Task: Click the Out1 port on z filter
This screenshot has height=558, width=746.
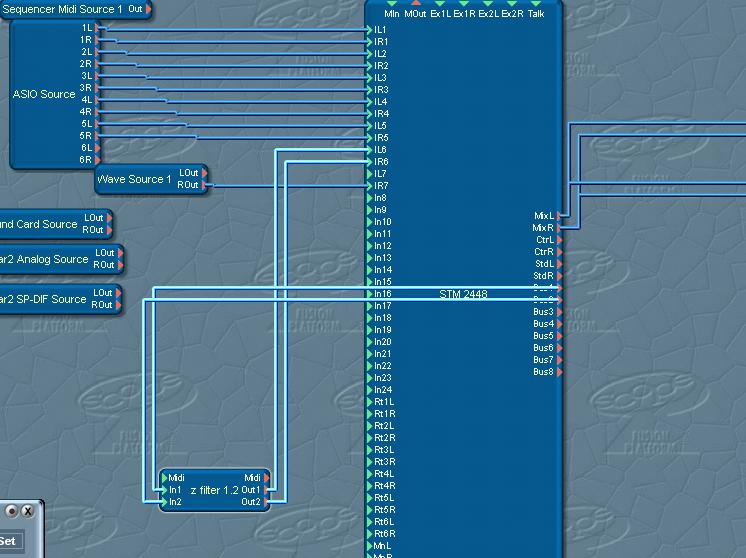Action: coord(266,489)
